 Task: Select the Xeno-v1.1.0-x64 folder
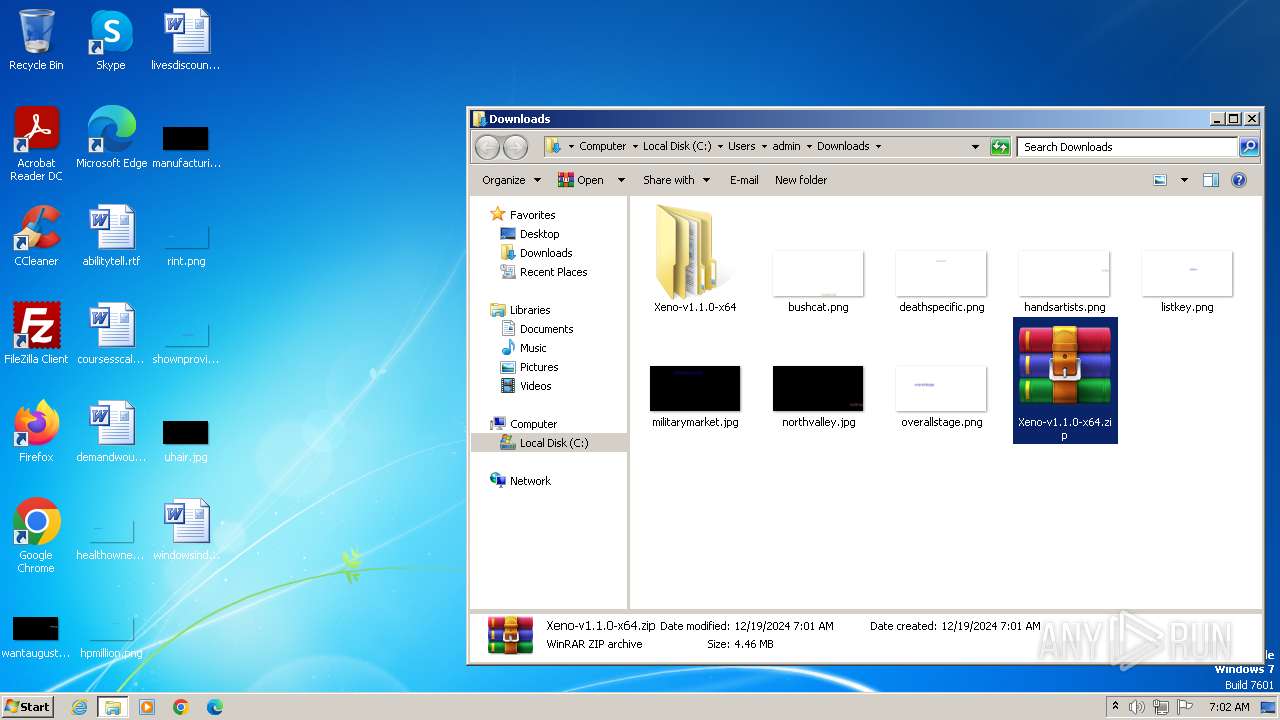(x=695, y=259)
